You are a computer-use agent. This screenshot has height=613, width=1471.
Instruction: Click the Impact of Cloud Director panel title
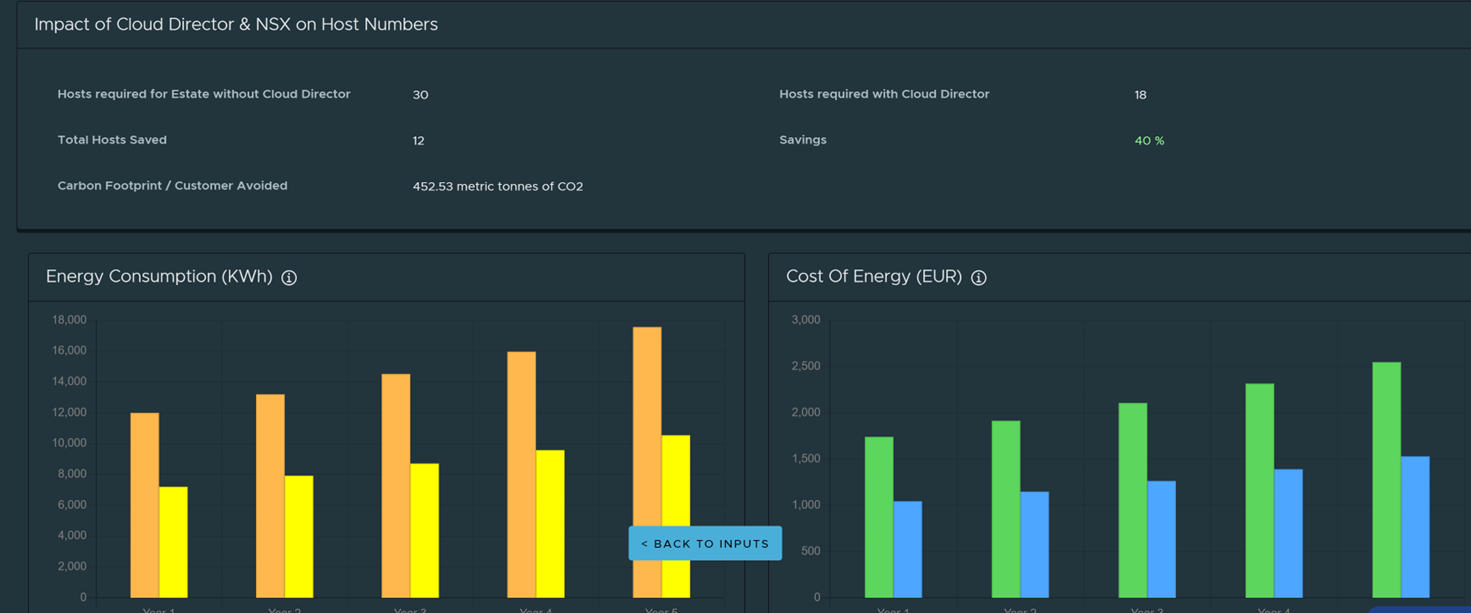click(236, 25)
